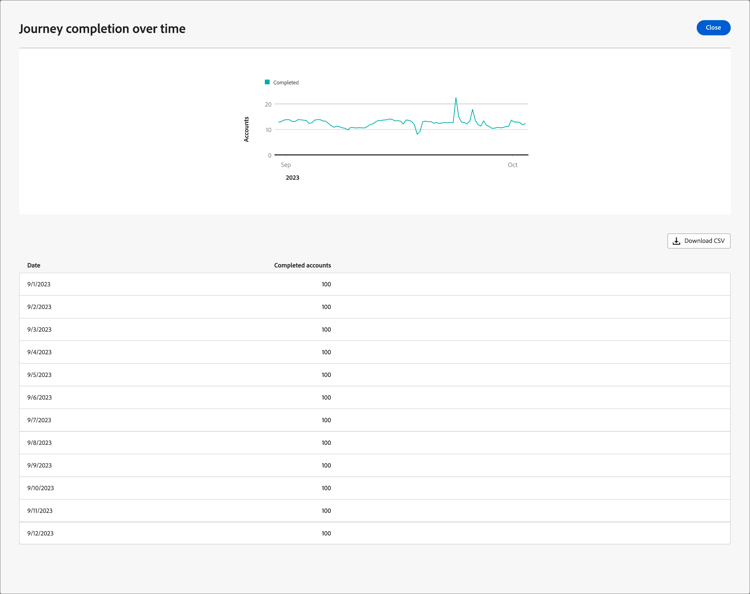Viewport: 750px width, 594px height.
Task: Click the Oct label on the chart axis
Action: [513, 164]
